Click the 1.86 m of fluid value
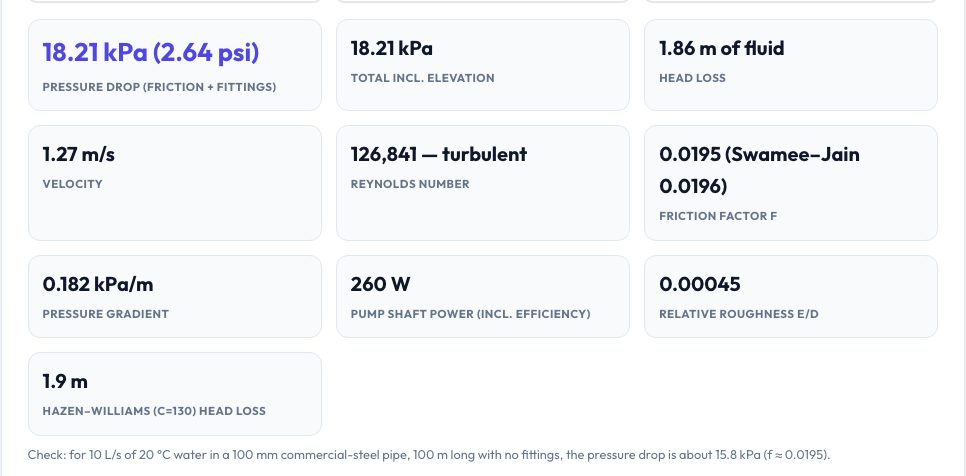 click(721, 49)
